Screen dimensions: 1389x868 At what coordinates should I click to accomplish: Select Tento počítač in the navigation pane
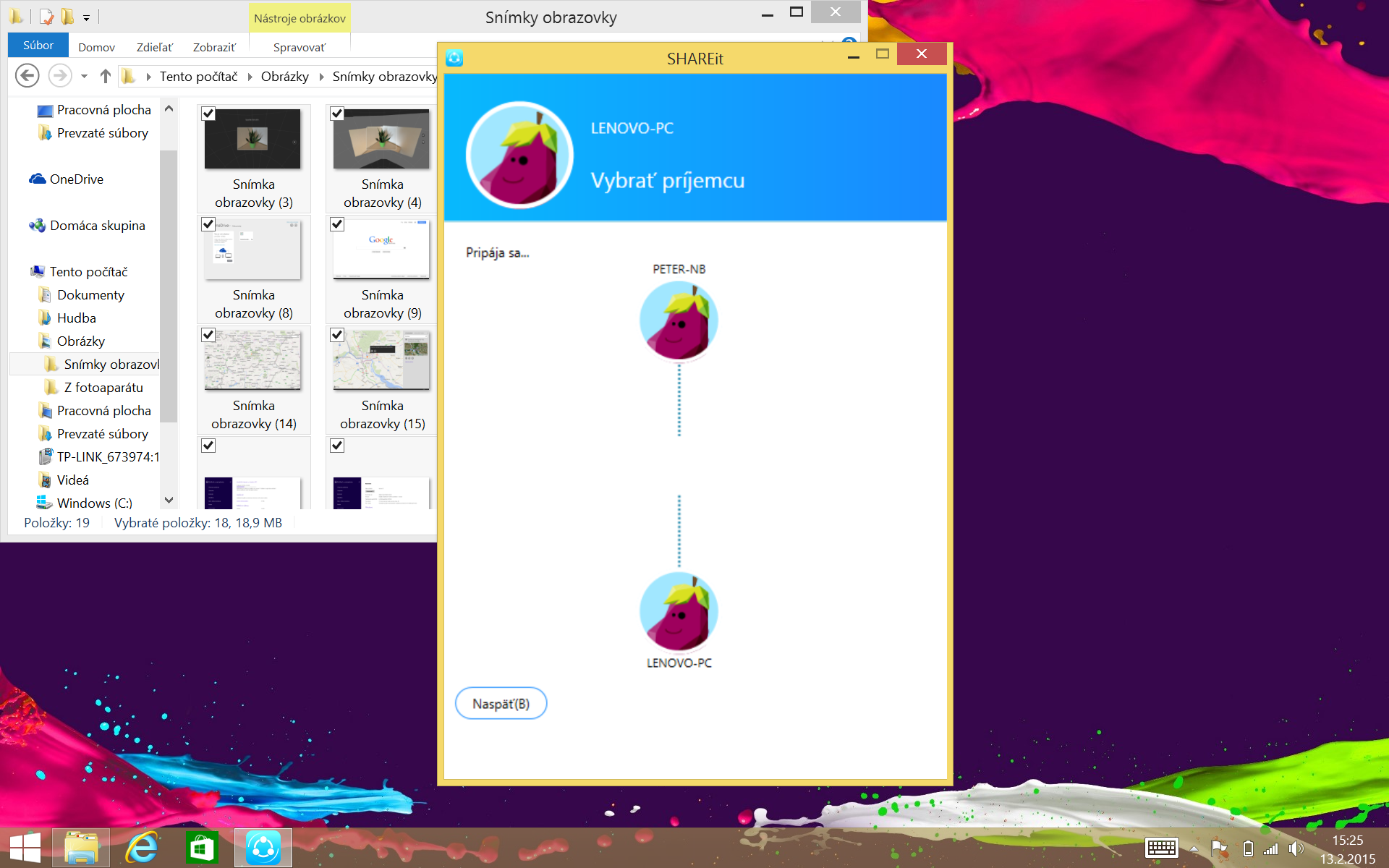coord(88,272)
